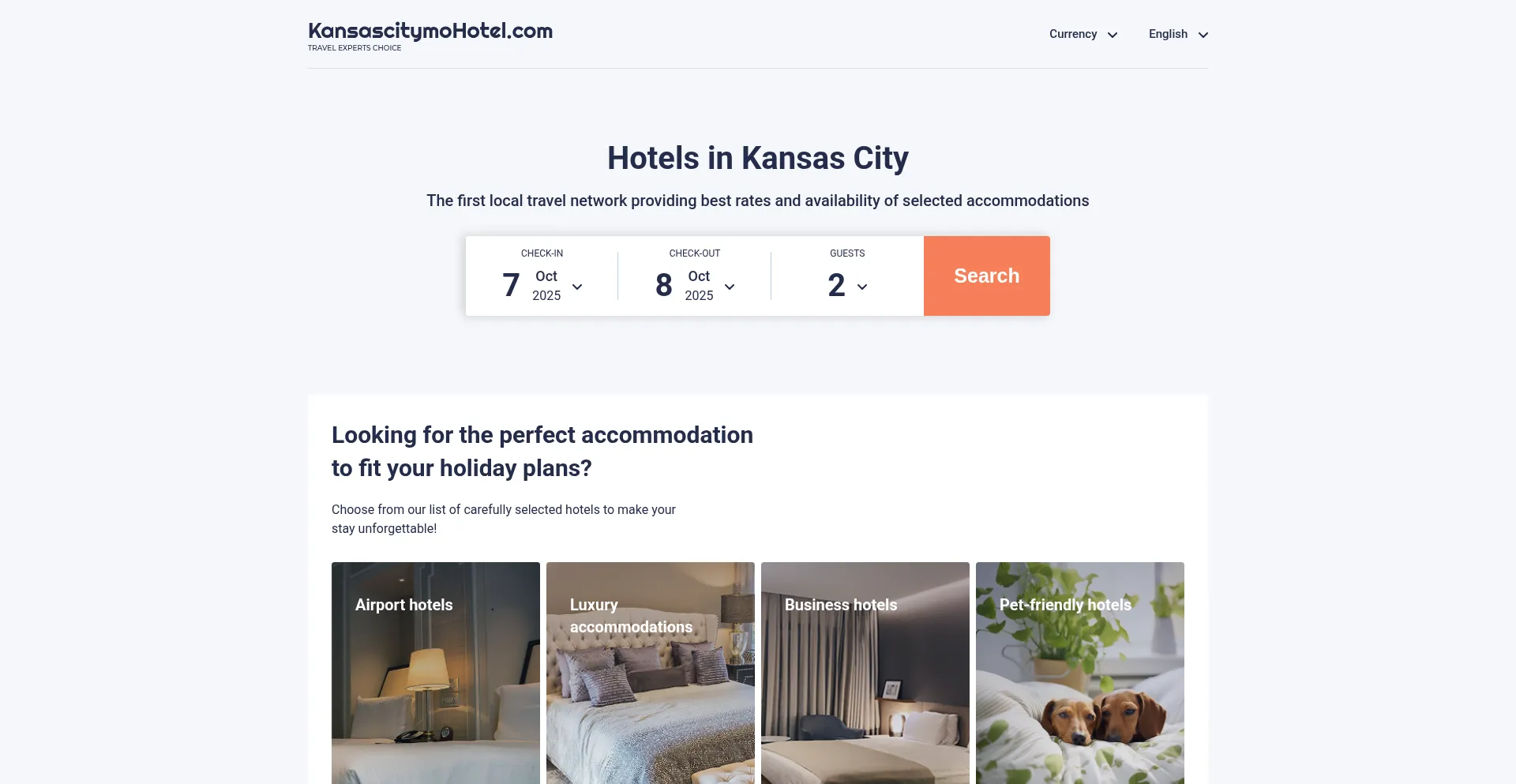Expand the check-out date chevron
Viewport: 1516px width, 784px height.
pos(730,287)
